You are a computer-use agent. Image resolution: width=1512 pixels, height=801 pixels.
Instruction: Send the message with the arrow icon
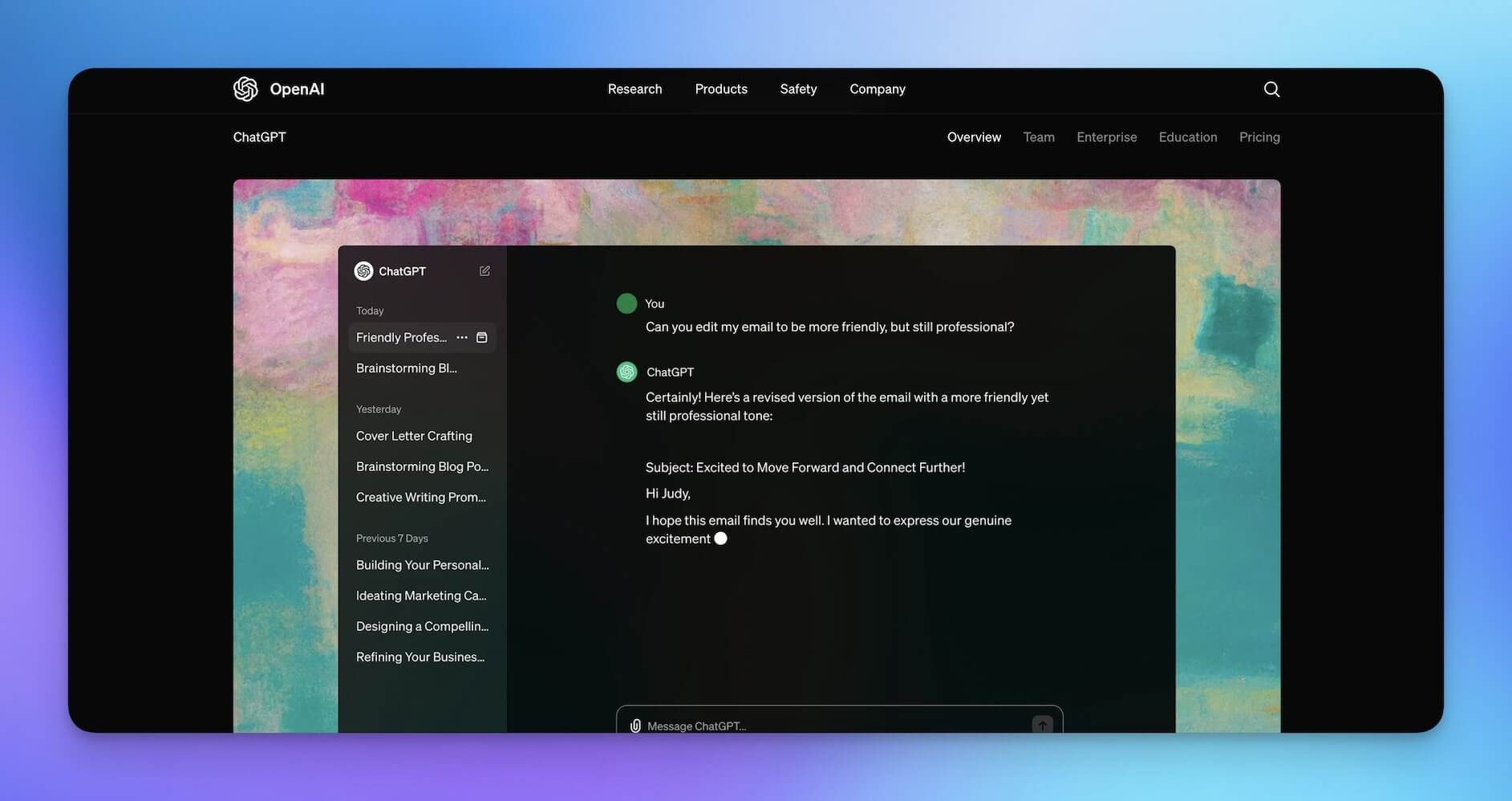pos(1041,724)
